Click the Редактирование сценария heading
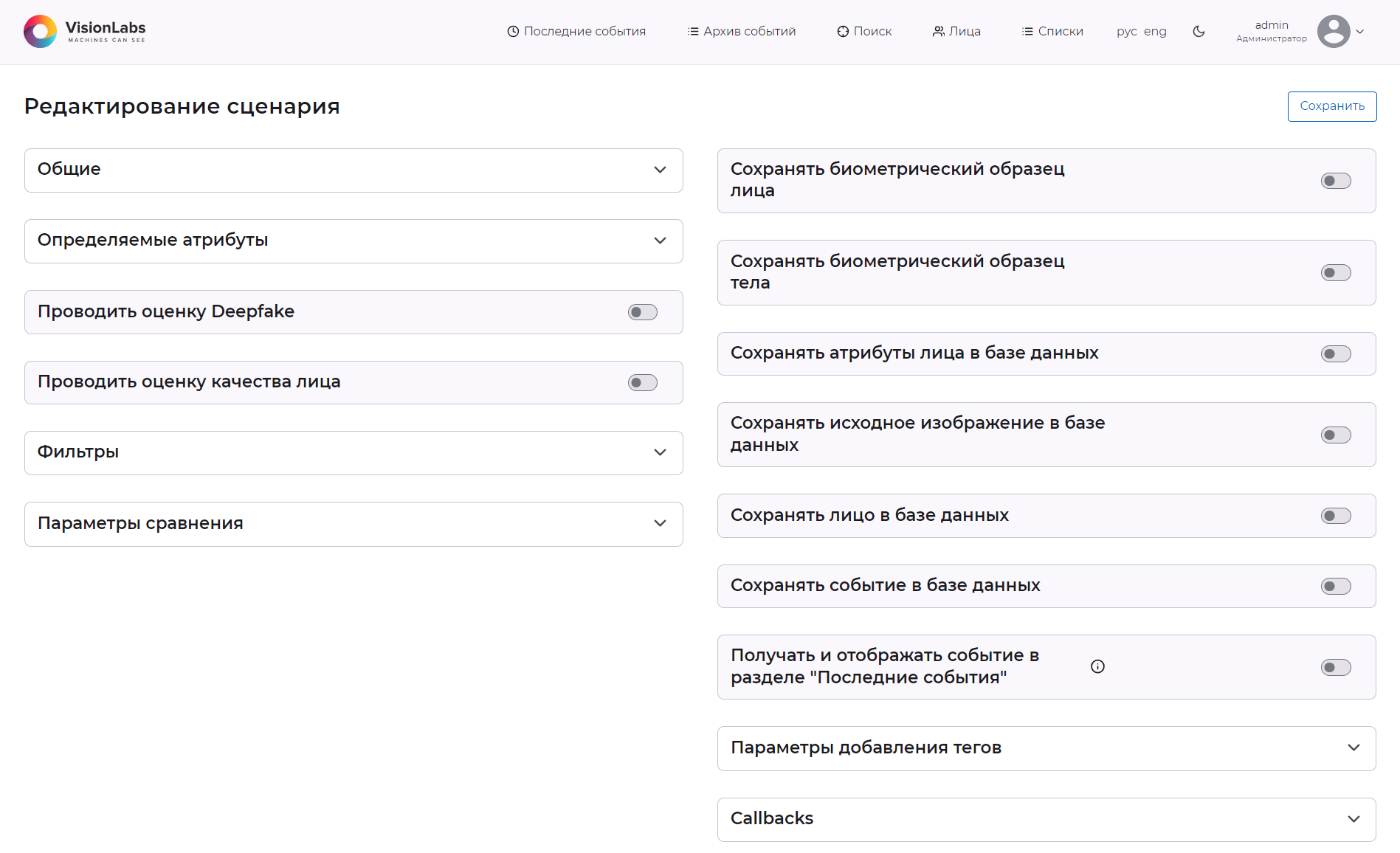 point(182,106)
